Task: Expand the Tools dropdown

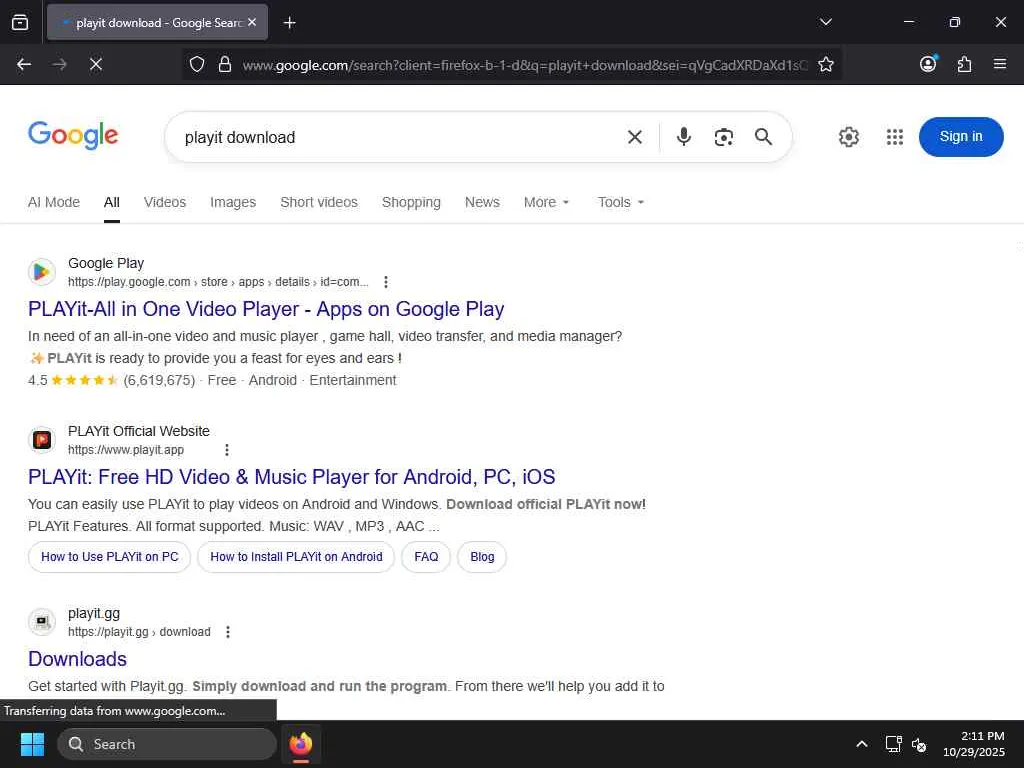Action: (x=620, y=202)
